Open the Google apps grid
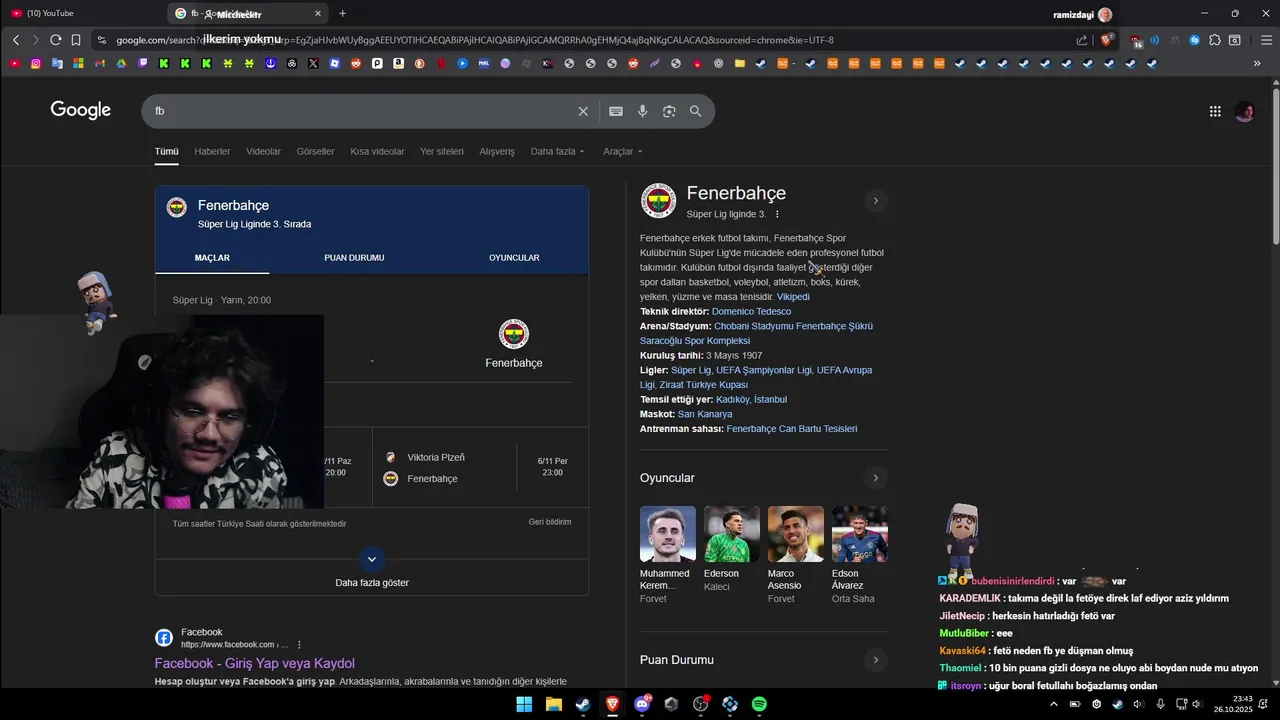The image size is (1280, 720). [1215, 111]
